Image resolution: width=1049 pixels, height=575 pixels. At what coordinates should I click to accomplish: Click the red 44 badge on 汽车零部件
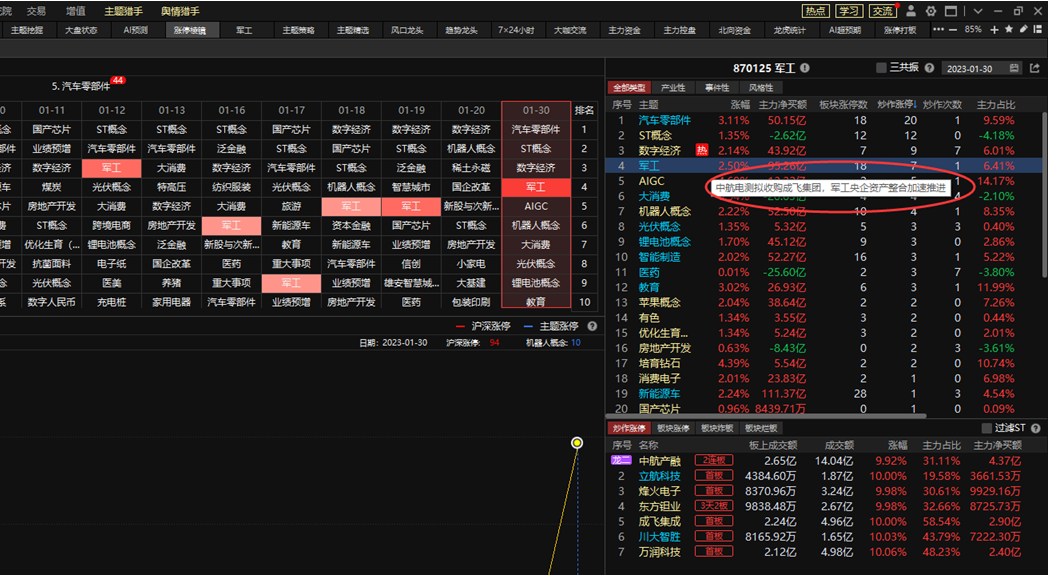[118, 80]
